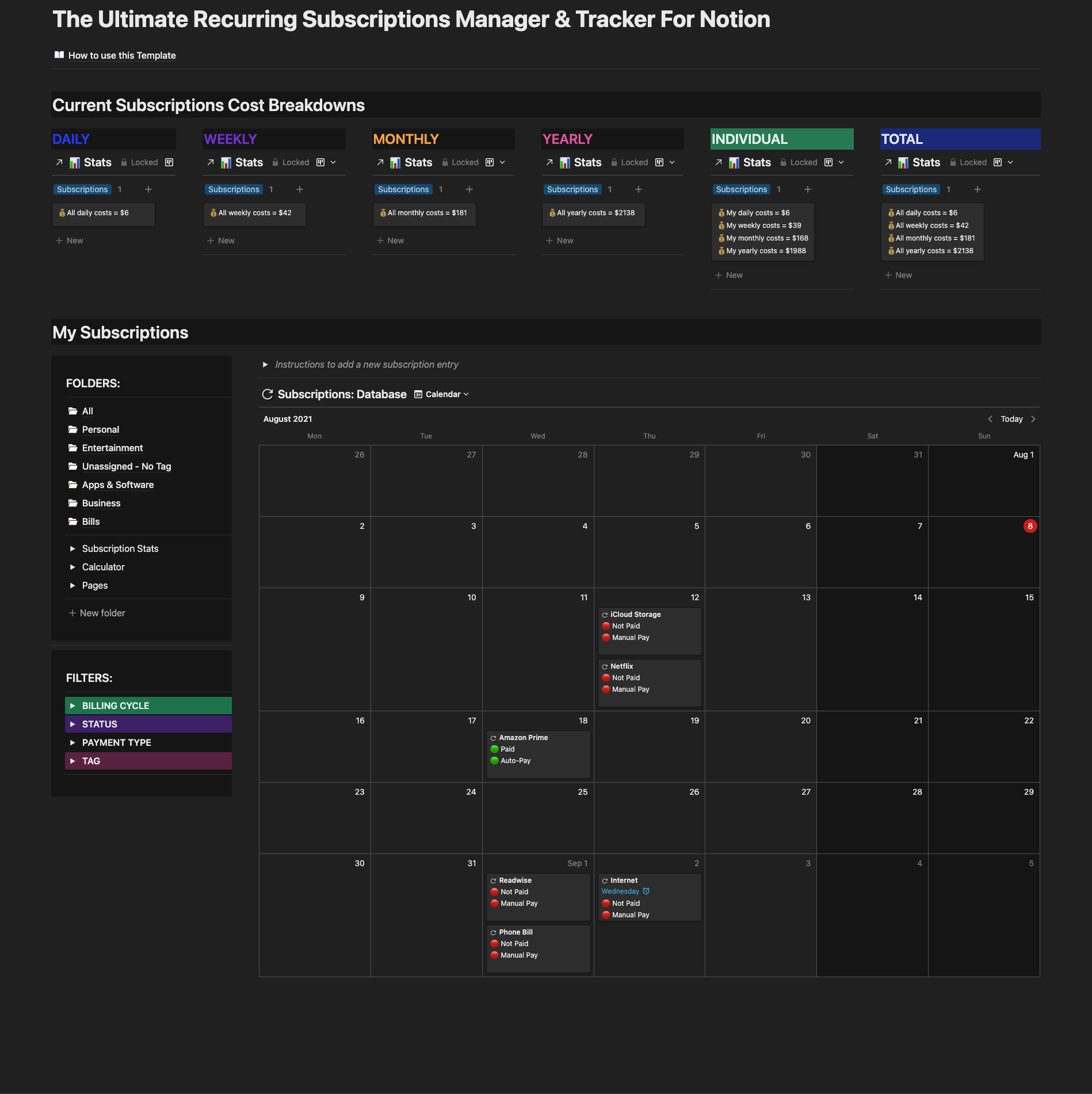1092x1094 pixels.
Task: Click the red recurring icon on Netflix event
Action: tap(606, 666)
